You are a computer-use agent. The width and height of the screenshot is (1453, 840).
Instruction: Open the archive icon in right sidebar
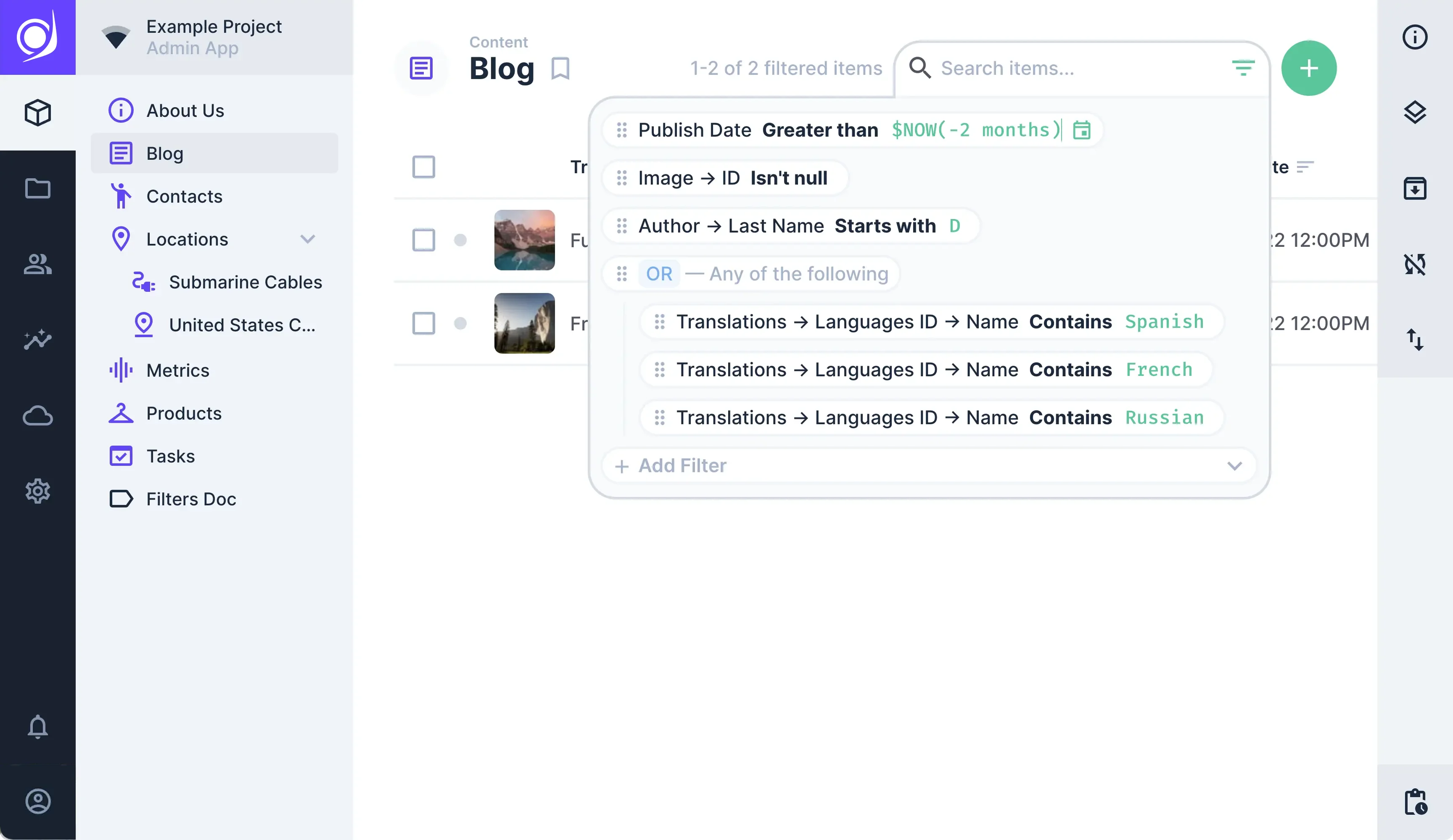(1414, 188)
